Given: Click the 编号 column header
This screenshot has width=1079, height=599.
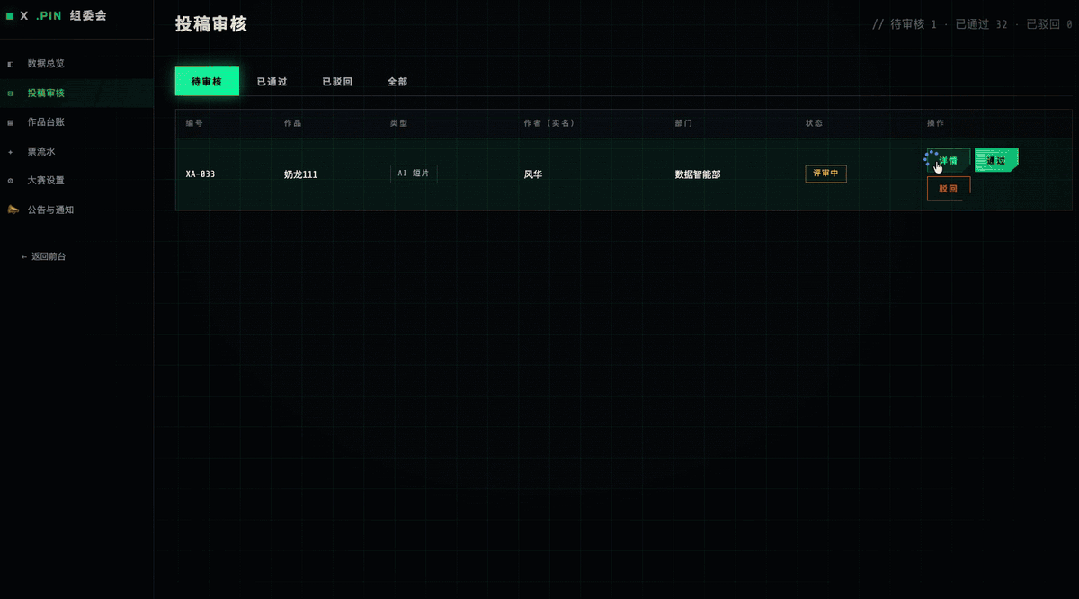Looking at the screenshot, I should point(194,124).
